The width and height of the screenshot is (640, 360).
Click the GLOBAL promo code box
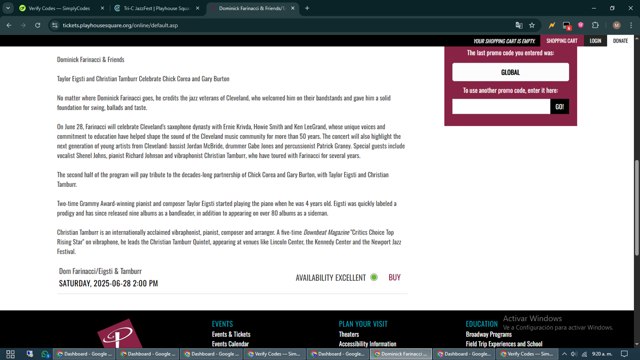(510, 72)
